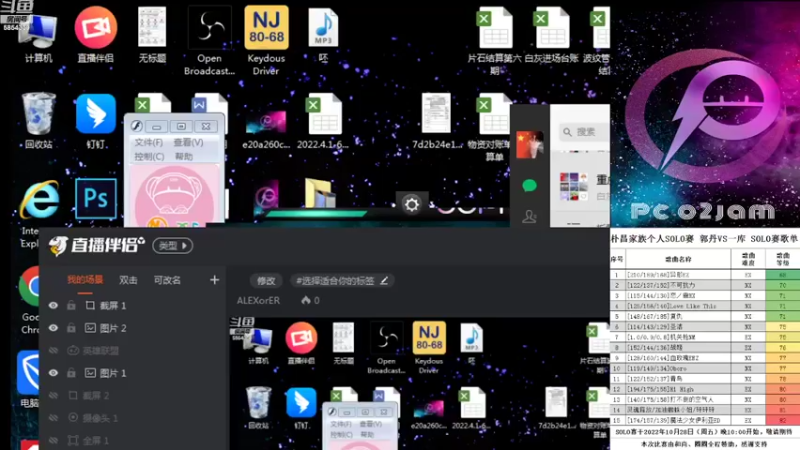Launch the 钉钉 DingTalk shortcut
Image resolution: width=800 pixels, height=450 pixels.
tap(95, 121)
